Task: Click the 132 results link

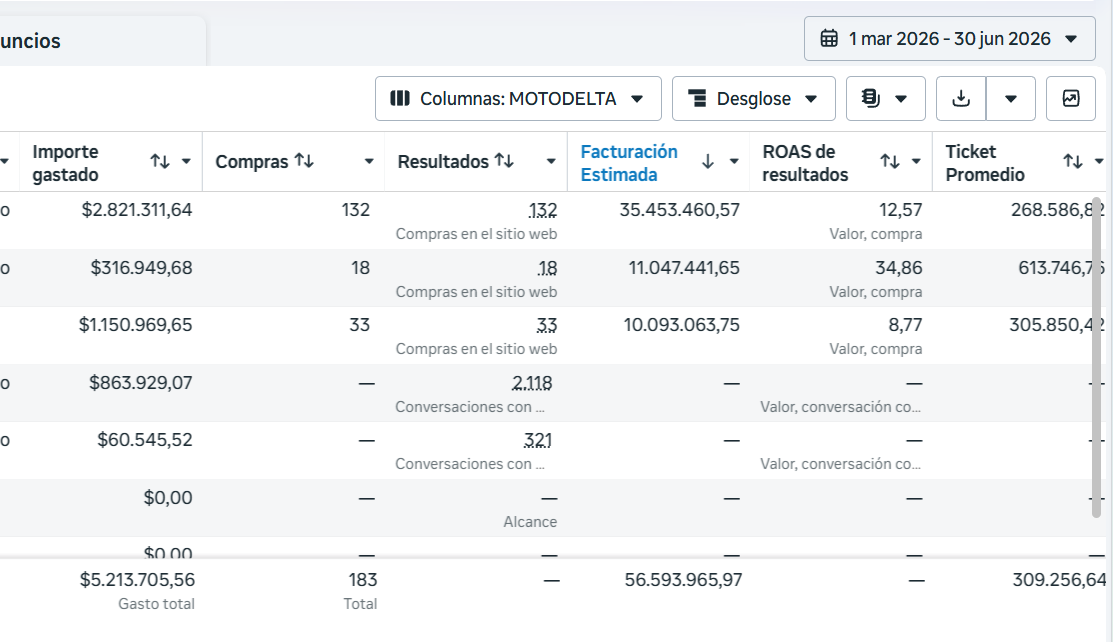Action: coord(543,210)
